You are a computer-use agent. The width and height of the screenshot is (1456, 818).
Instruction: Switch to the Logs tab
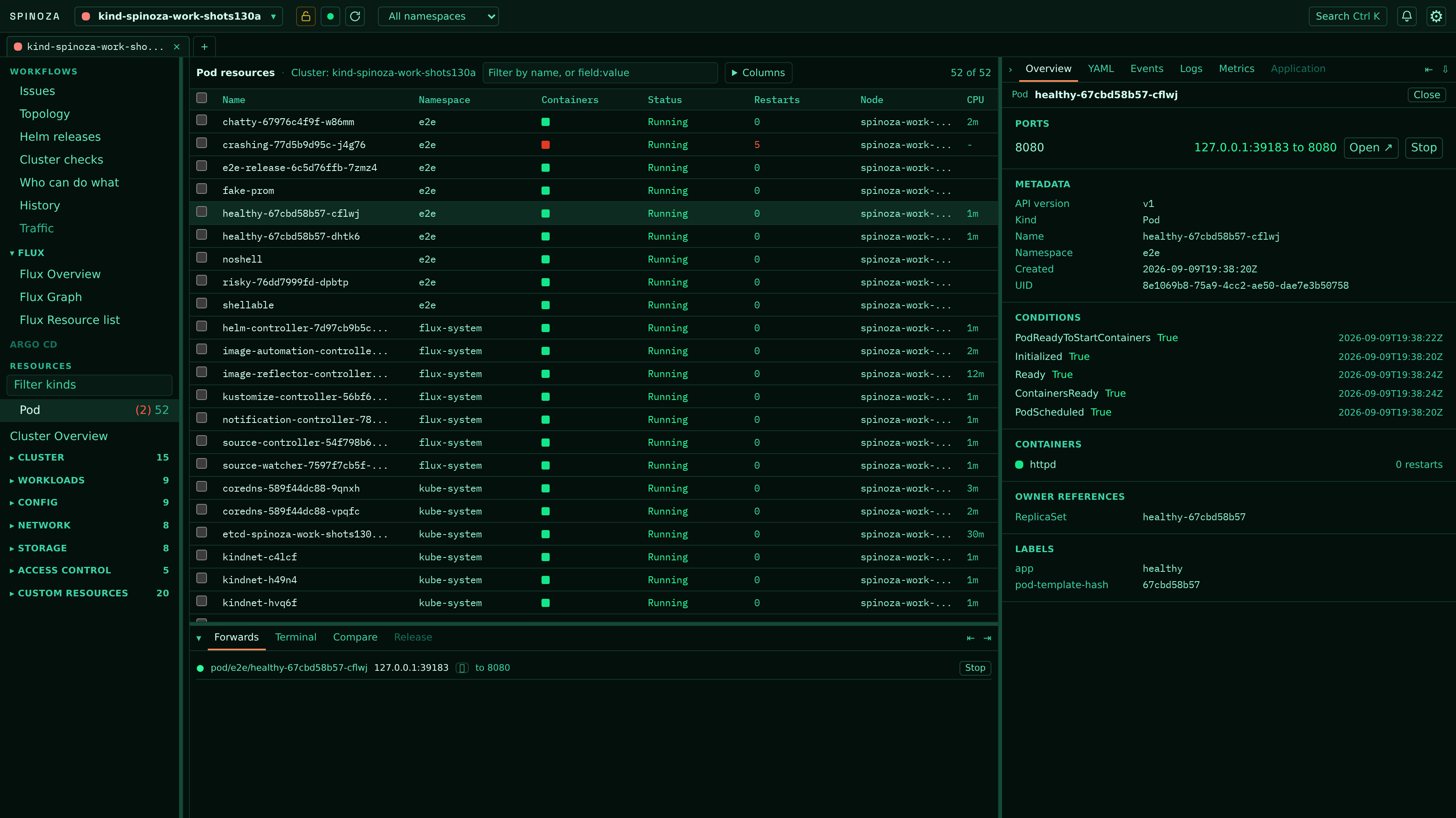pos(1191,69)
